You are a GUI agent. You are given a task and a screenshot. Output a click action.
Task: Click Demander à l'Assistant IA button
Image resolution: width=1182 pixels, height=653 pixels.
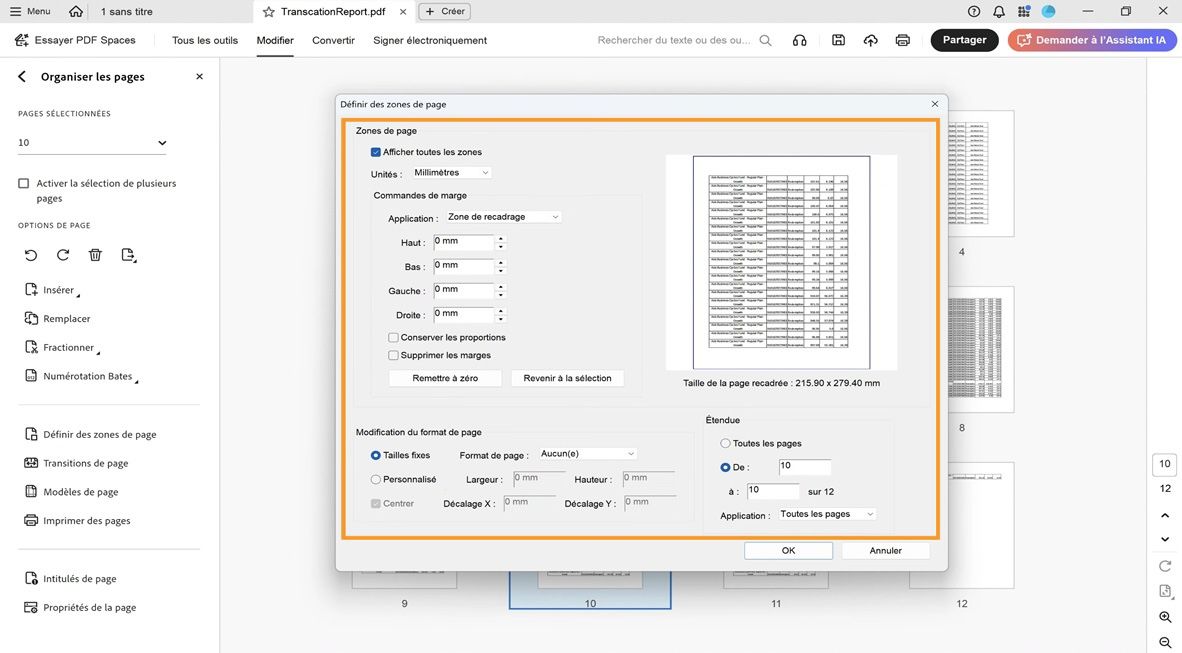click(1092, 40)
